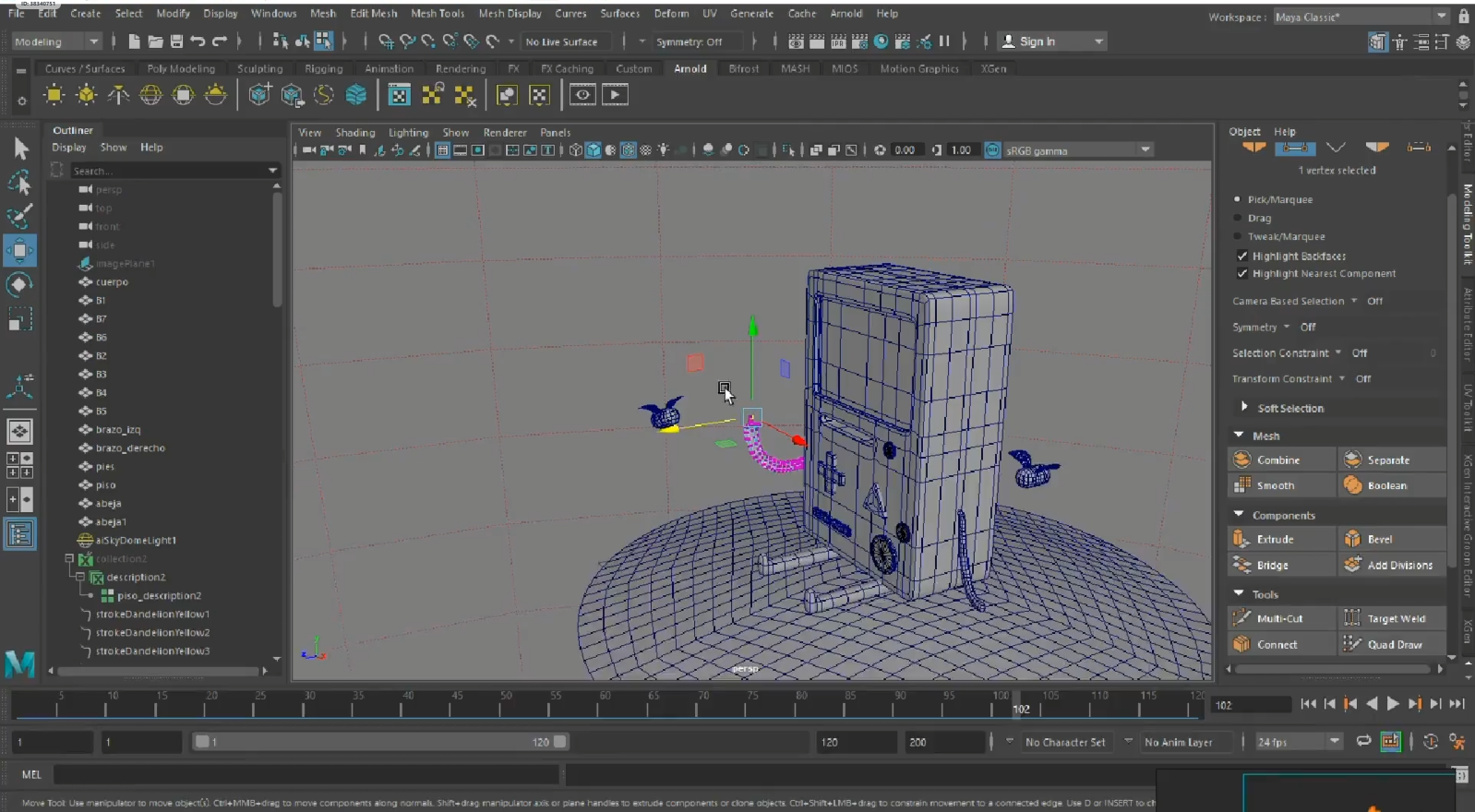The image size is (1475, 812).
Task: Expand the Soft Selection section
Action: (1244, 407)
